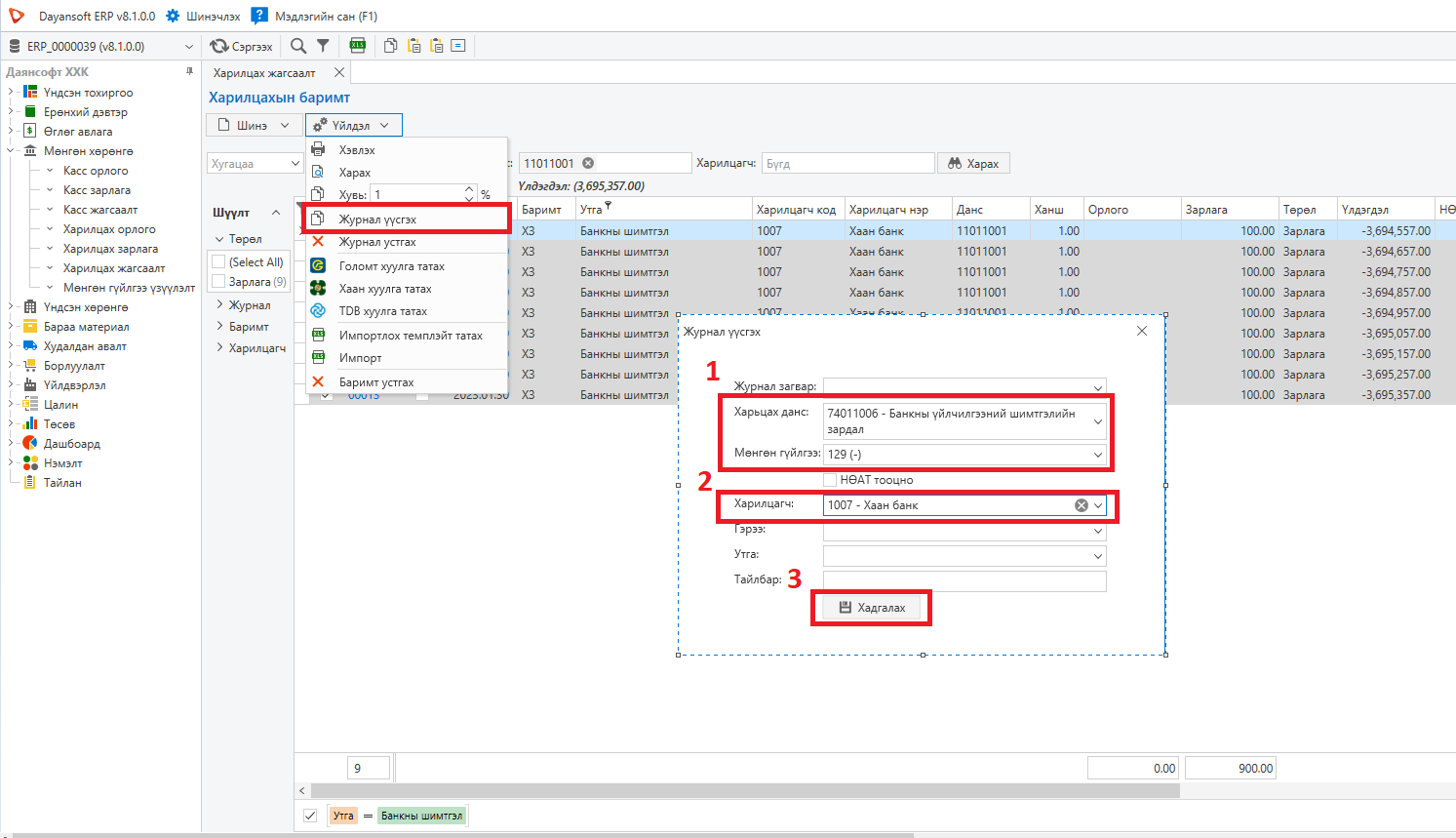Screen dimensions: 1456x838
Task: Open the Үйлдэл actions button
Action: point(353,125)
